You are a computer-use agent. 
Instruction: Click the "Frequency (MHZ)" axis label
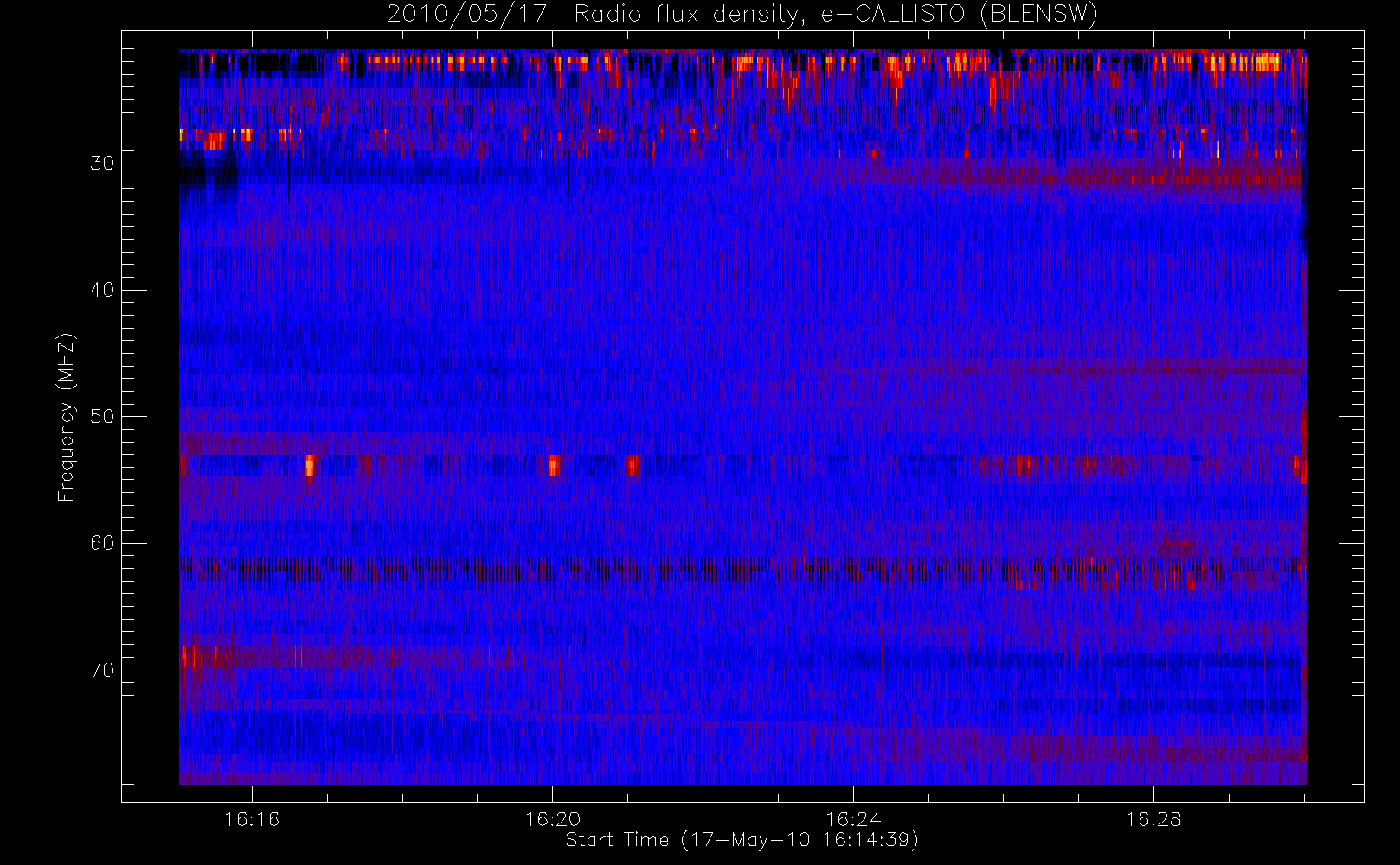point(67,417)
